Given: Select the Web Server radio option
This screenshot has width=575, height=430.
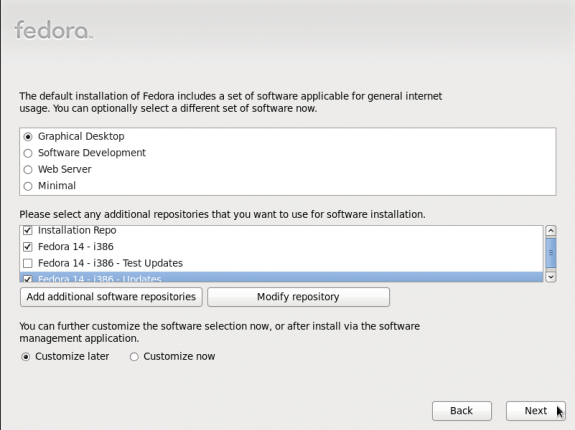Looking at the screenshot, I should click(x=28, y=170).
